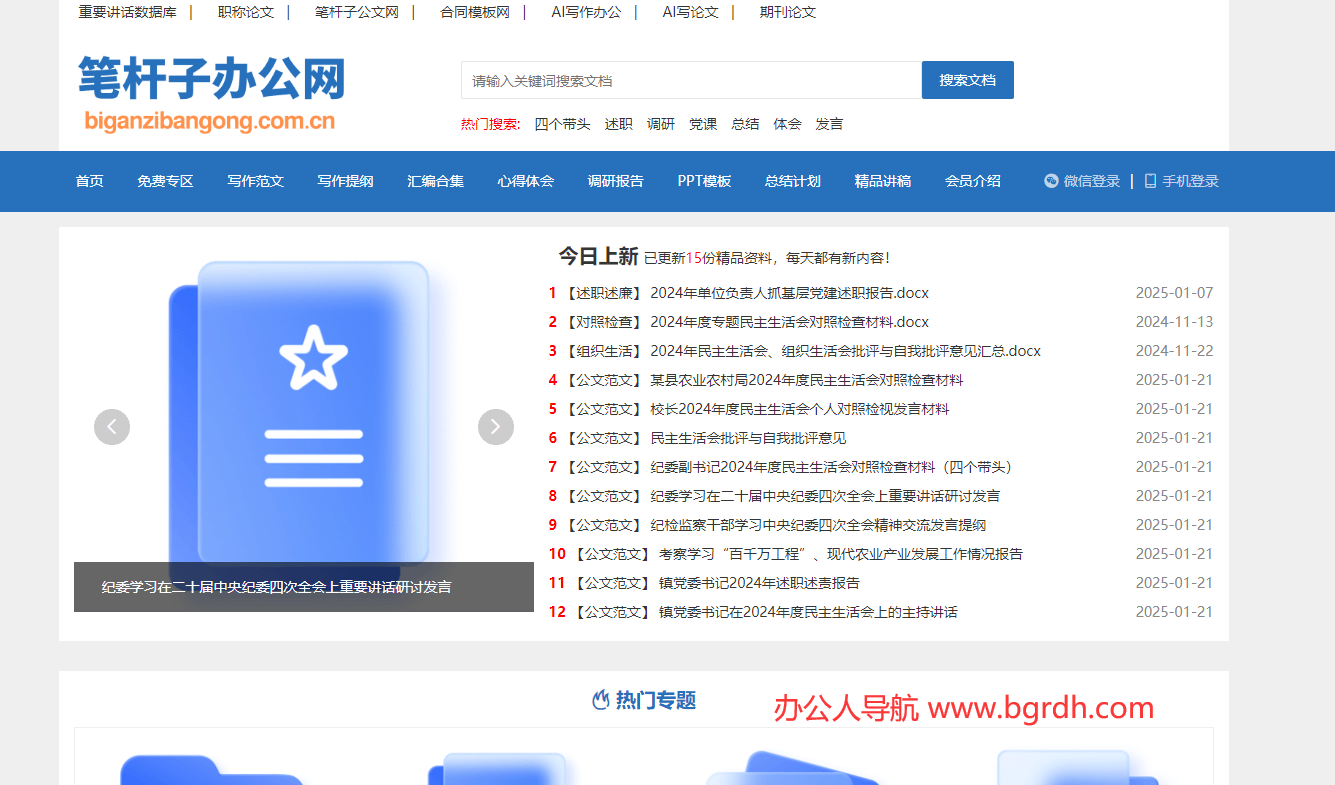
Task: Open the 首页 navigation item
Action: 89,181
